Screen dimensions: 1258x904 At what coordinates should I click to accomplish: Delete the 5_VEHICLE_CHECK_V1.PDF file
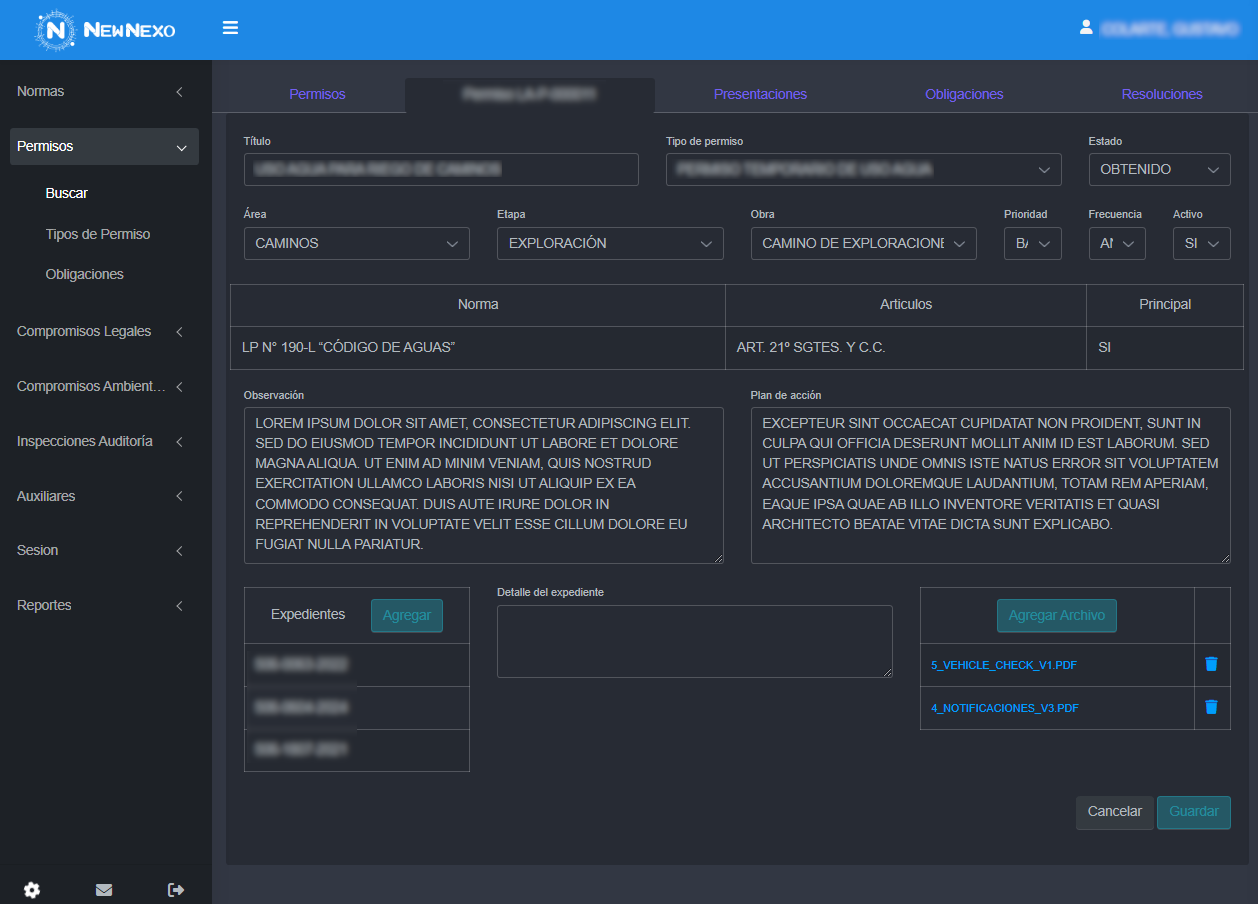(1211, 664)
